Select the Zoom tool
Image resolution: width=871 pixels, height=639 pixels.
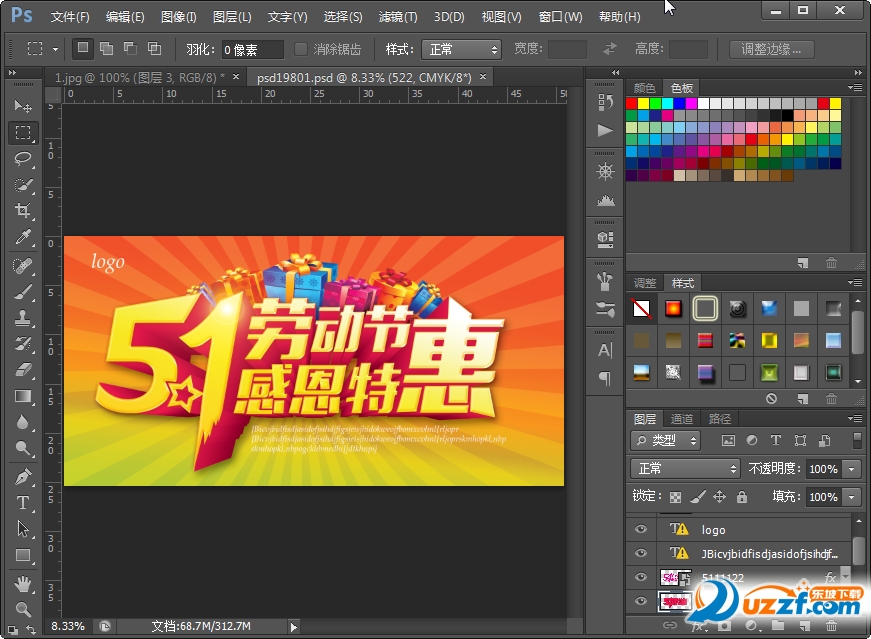pyautogui.click(x=23, y=608)
